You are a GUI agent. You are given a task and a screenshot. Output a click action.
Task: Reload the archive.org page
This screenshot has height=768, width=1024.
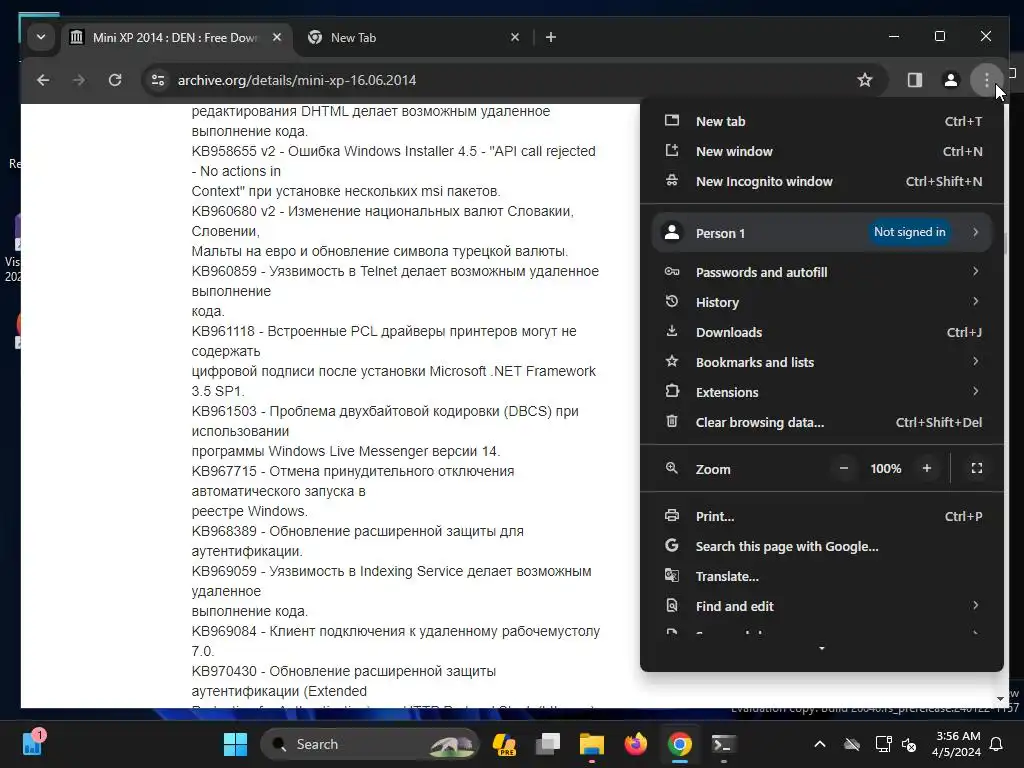click(115, 80)
